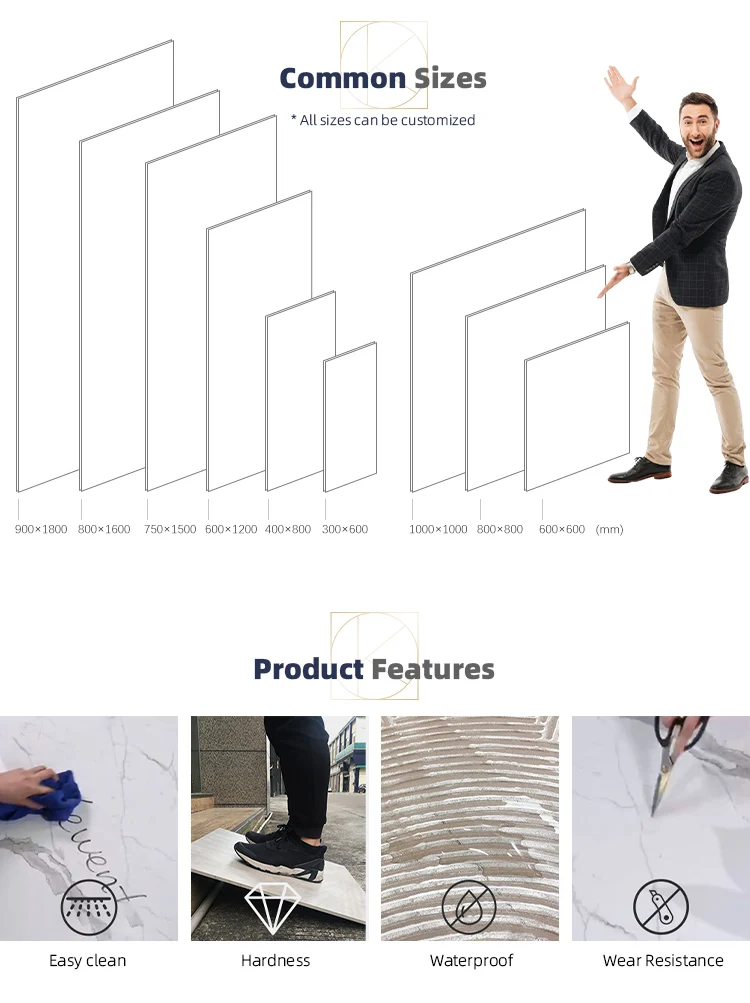
Task: Select the 900×1800 size label
Action: coord(41,529)
